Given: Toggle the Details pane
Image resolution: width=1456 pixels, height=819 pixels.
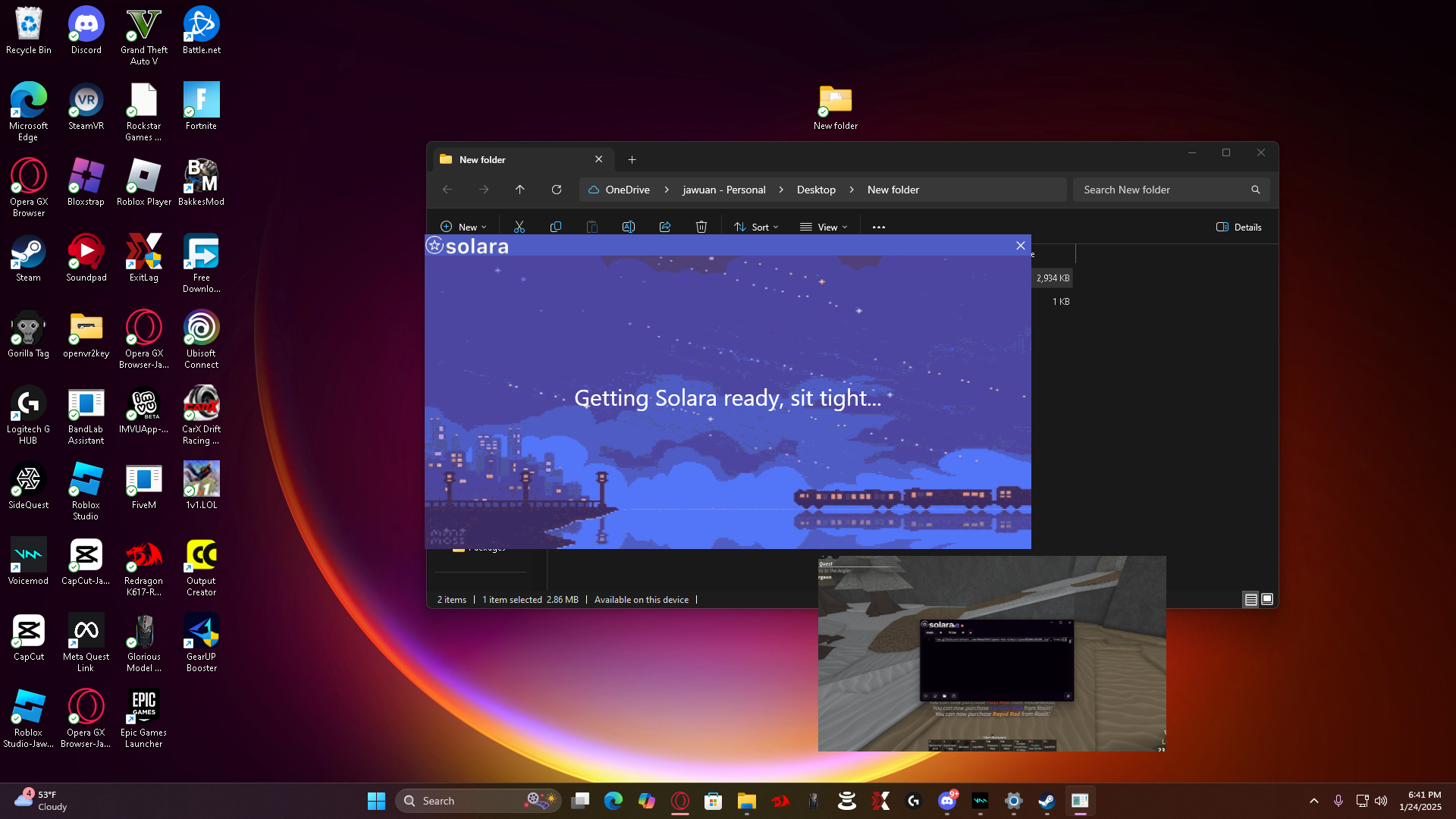Looking at the screenshot, I should (x=1239, y=227).
